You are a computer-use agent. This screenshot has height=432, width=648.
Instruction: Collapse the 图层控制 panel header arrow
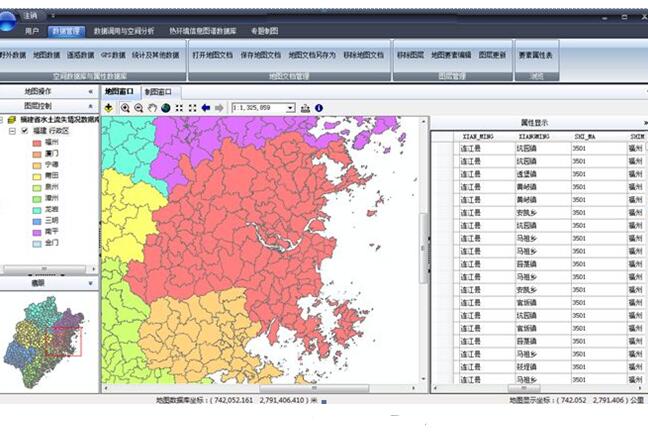point(91,105)
